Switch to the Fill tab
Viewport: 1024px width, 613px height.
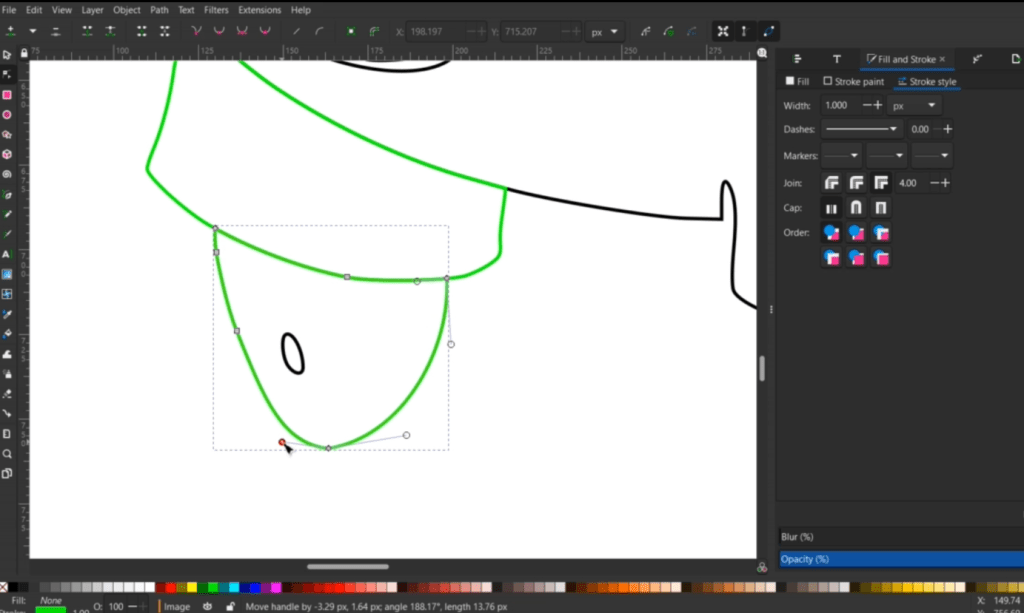[798, 81]
